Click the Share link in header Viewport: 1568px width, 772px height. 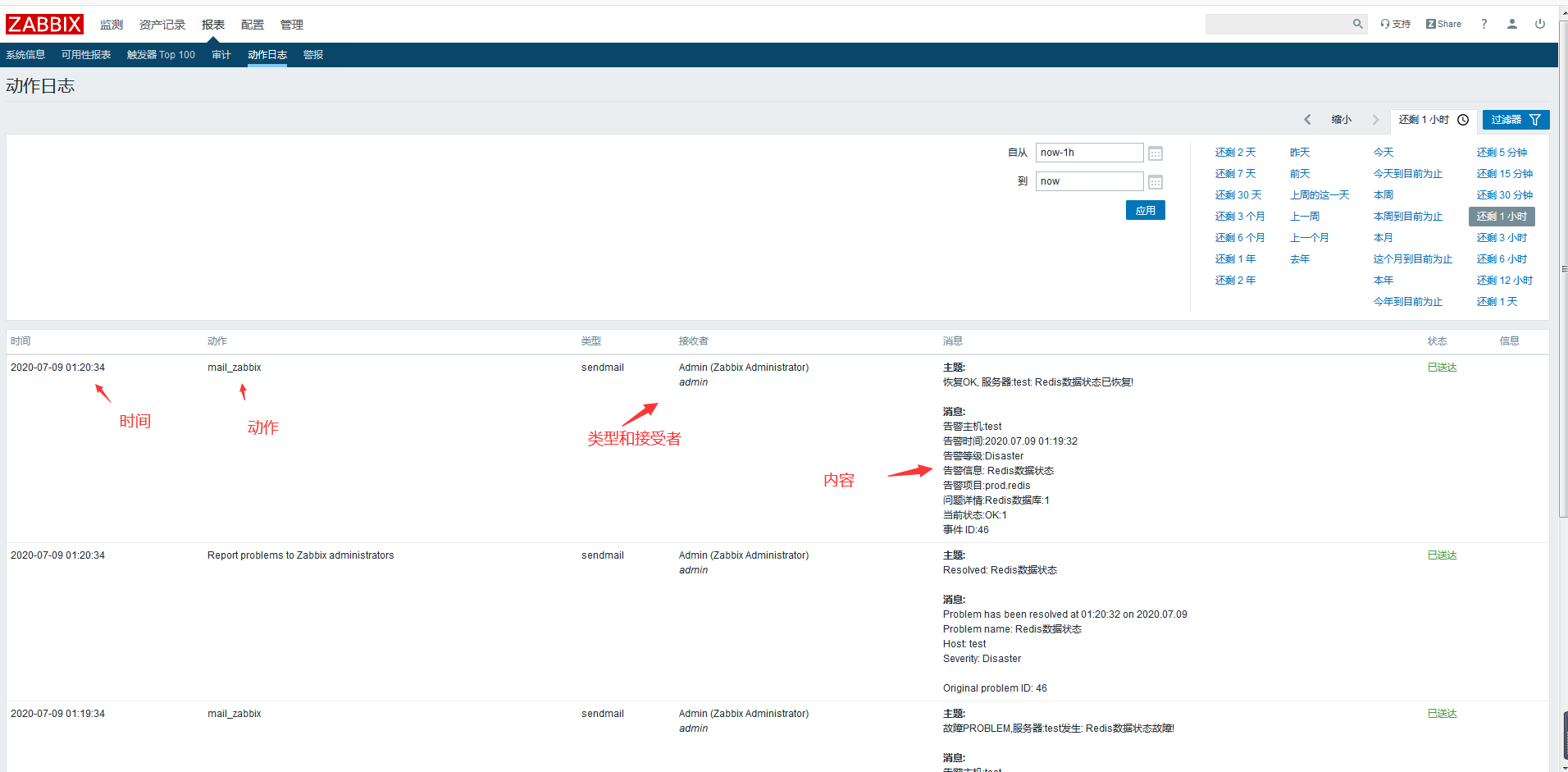[x=1443, y=25]
